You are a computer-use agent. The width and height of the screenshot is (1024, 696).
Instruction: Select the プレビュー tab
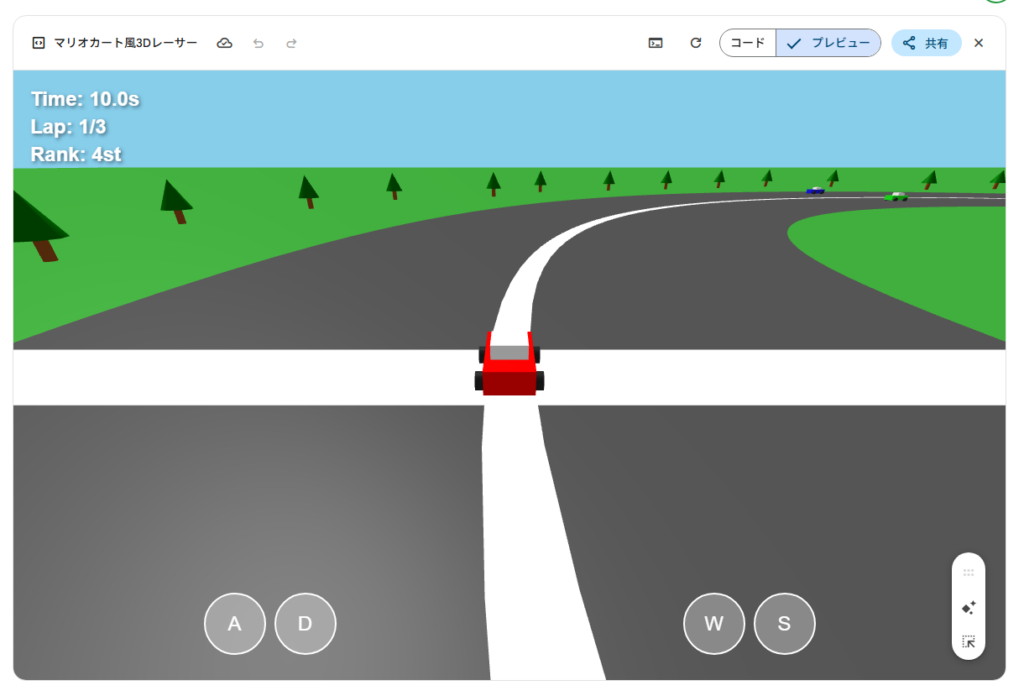[828, 43]
